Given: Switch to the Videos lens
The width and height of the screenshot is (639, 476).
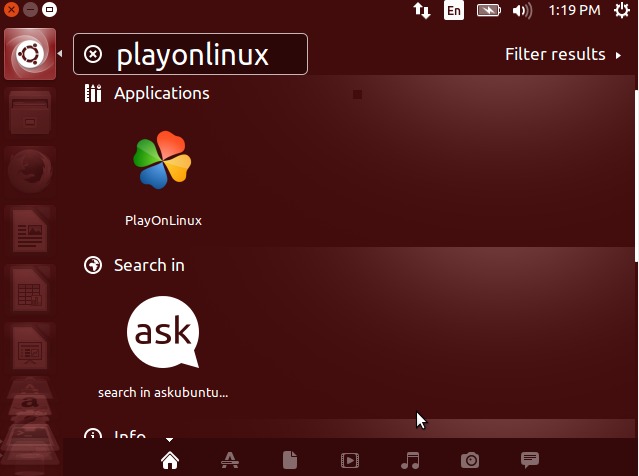Looking at the screenshot, I should click(x=350, y=461).
